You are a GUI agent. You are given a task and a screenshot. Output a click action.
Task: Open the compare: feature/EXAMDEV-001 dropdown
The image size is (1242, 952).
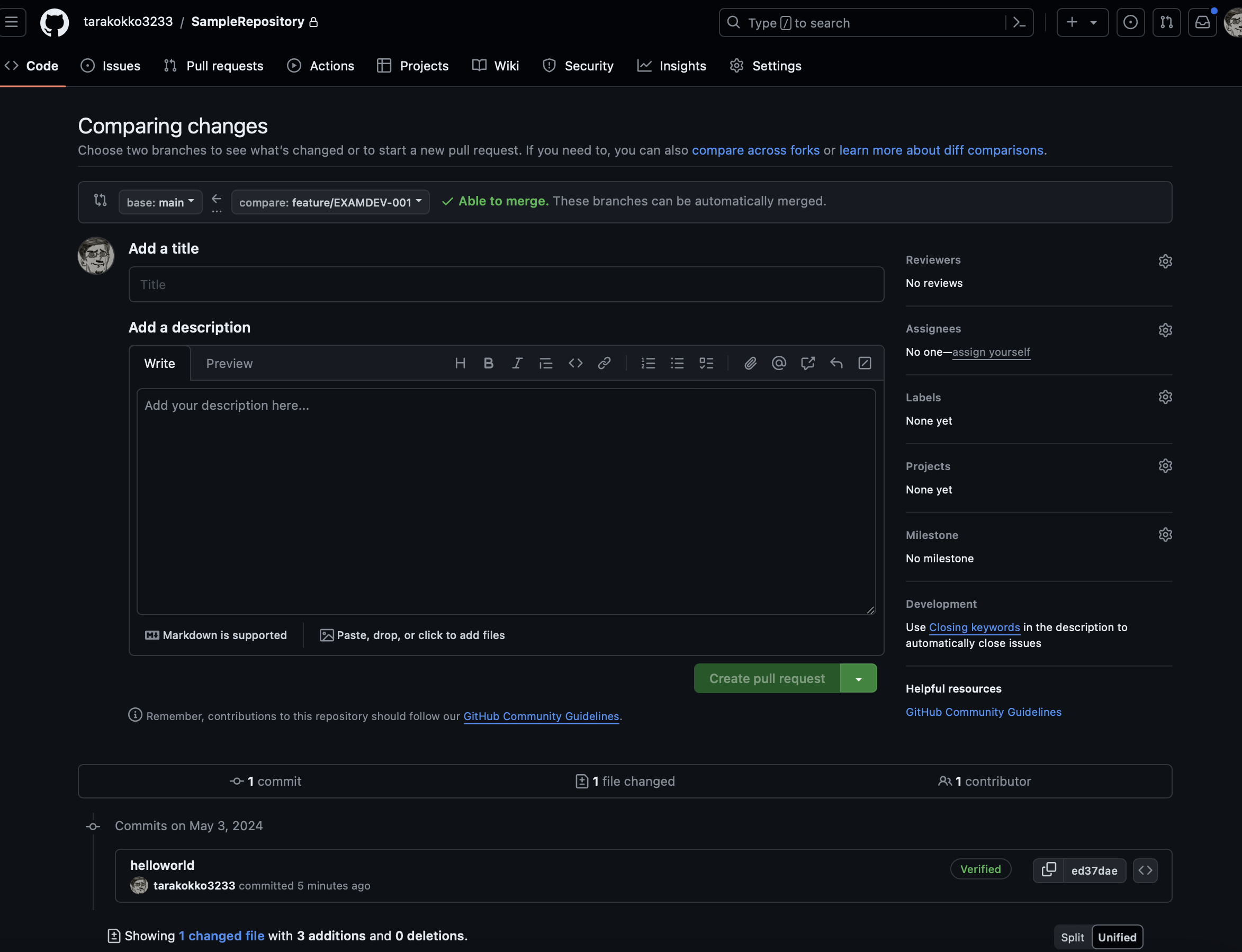(330, 202)
